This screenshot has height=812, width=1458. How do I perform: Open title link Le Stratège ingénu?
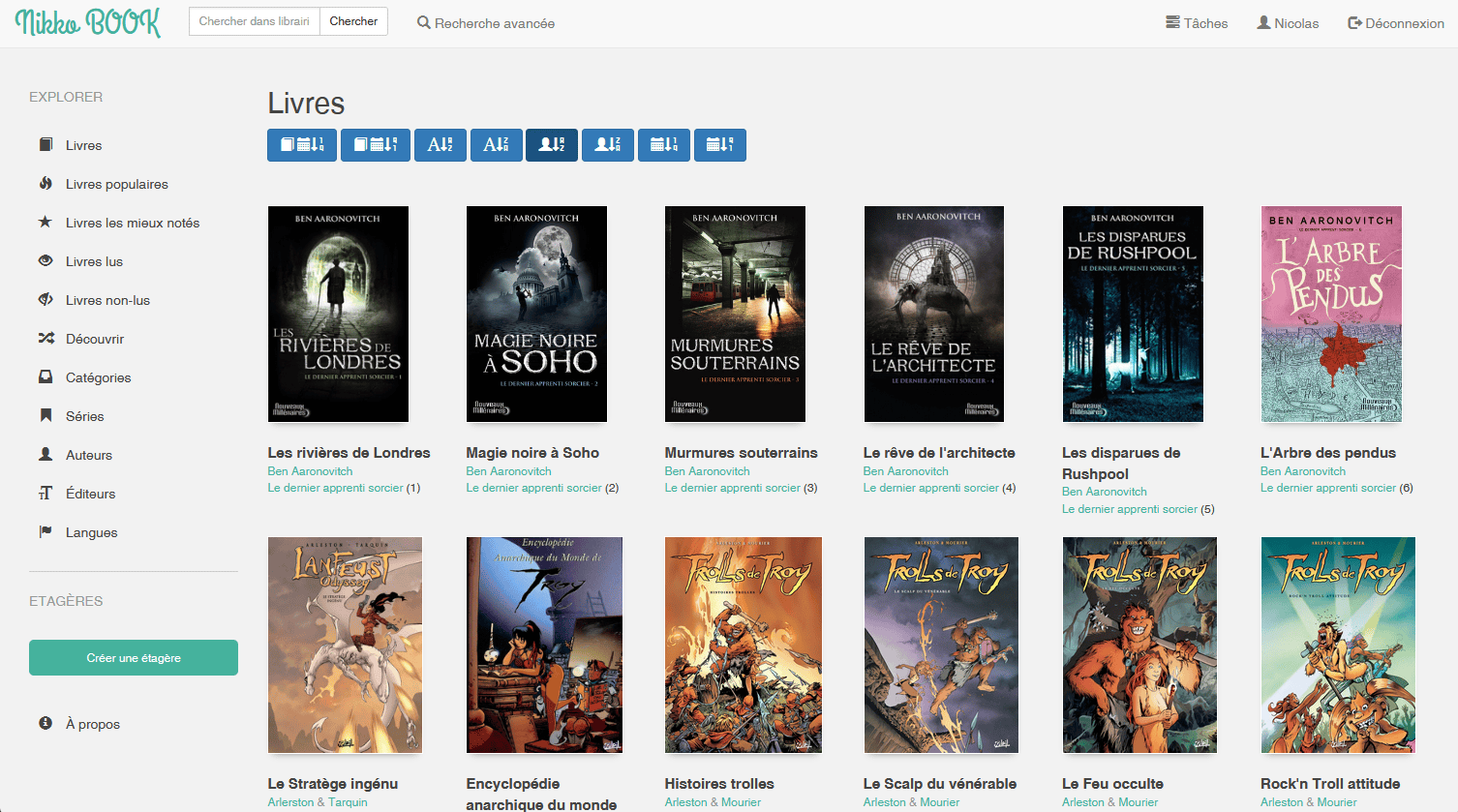tap(333, 784)
